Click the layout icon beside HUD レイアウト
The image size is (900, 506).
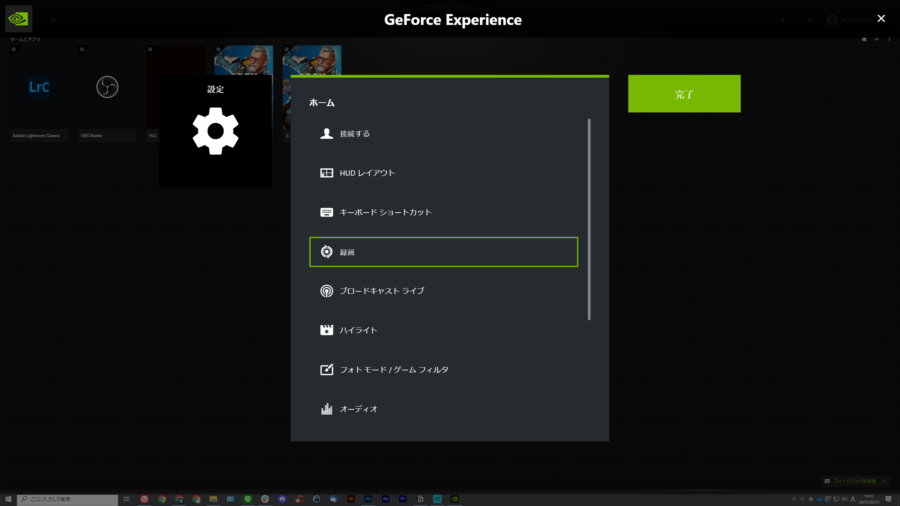[326, 173]
